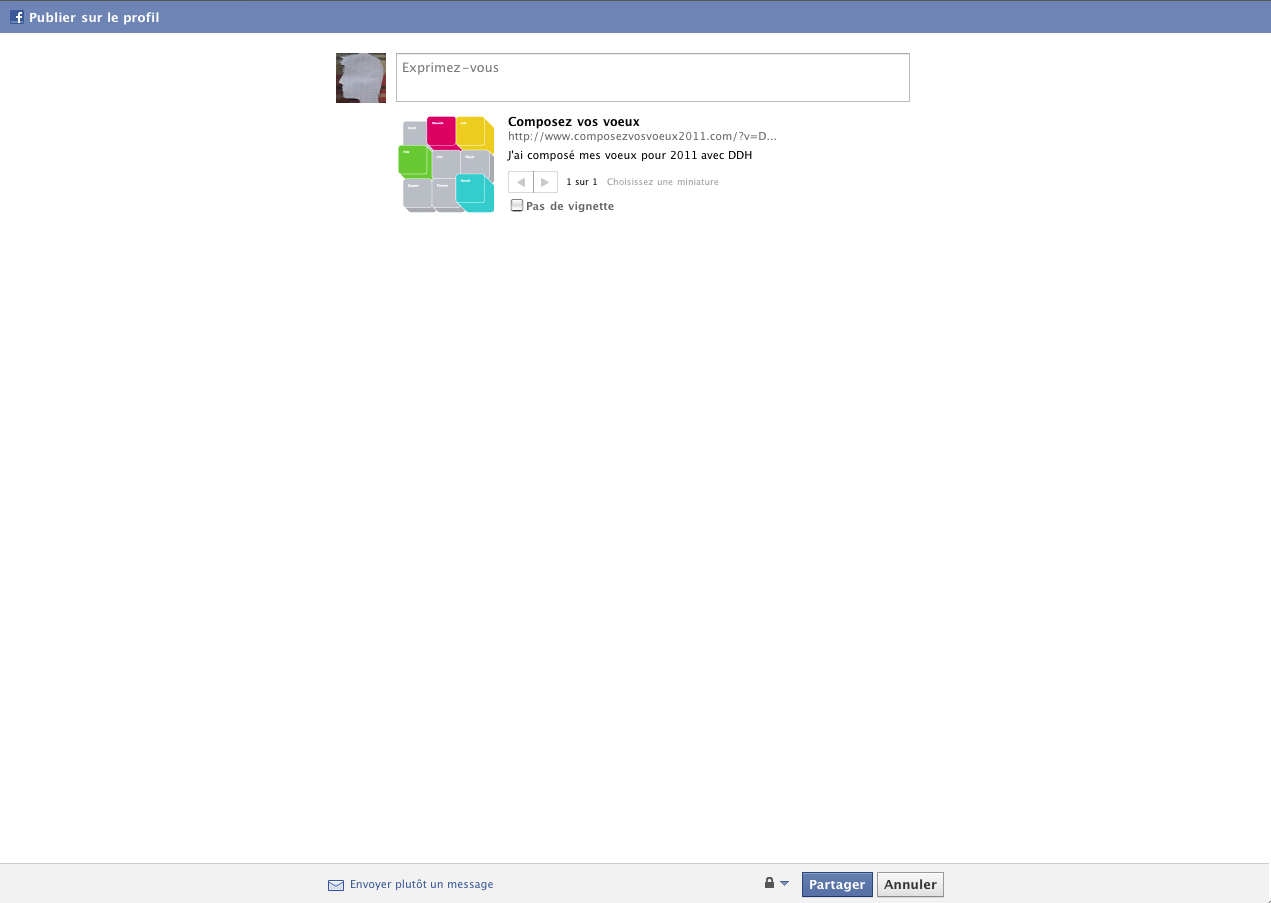Click the 'J'ai composé mes voeux' description
Viewport: 1271px width, 903px height.
[x=629, y=156]
